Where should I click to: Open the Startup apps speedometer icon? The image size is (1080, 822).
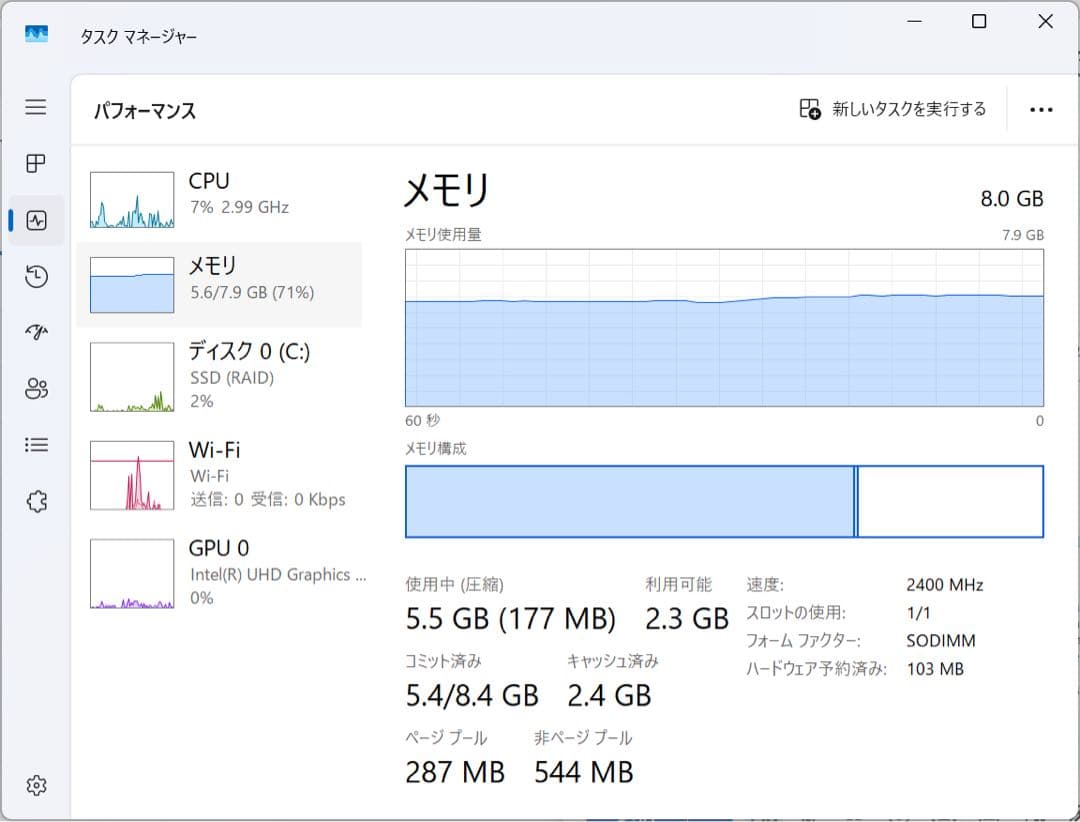point(35,332)
